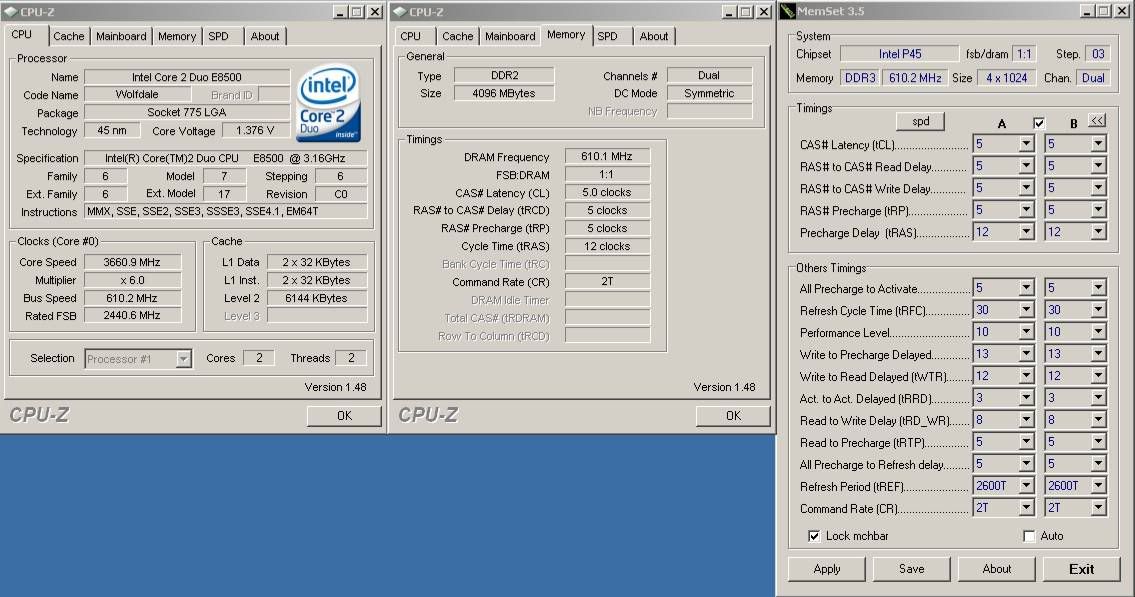Open column A RAS# to CAS# Write Delay dropdown
The height and width of the screenshot is (597, 1135).
pos(1026,188)
